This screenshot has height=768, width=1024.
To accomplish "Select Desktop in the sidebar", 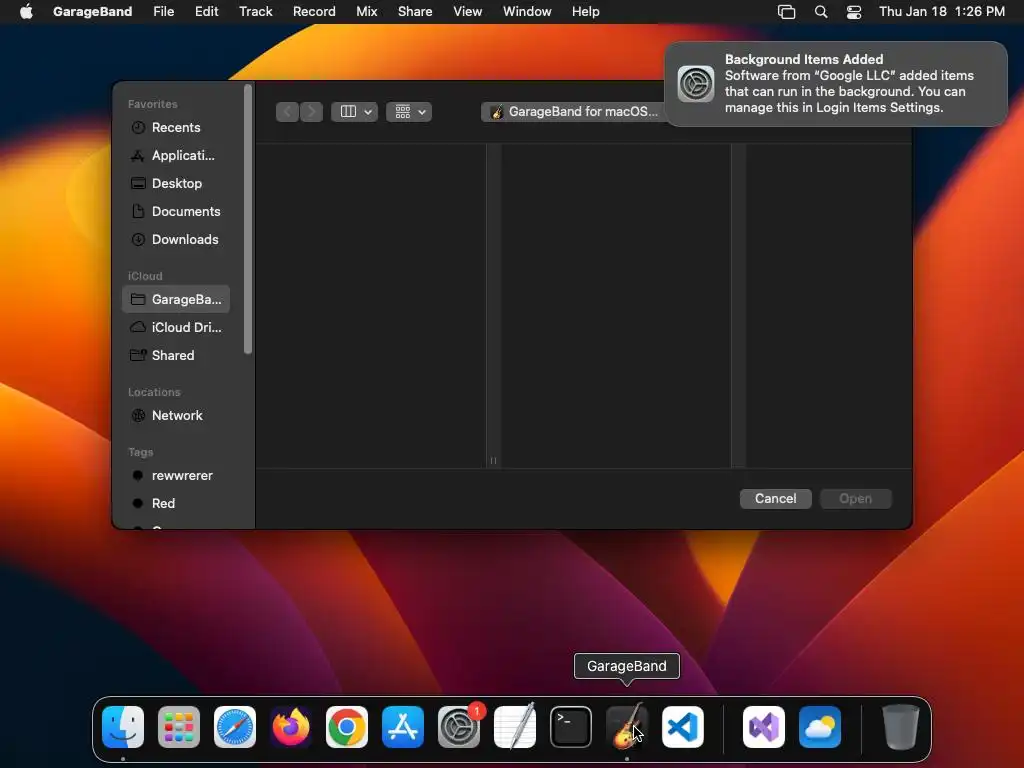I will click(176, 184).
